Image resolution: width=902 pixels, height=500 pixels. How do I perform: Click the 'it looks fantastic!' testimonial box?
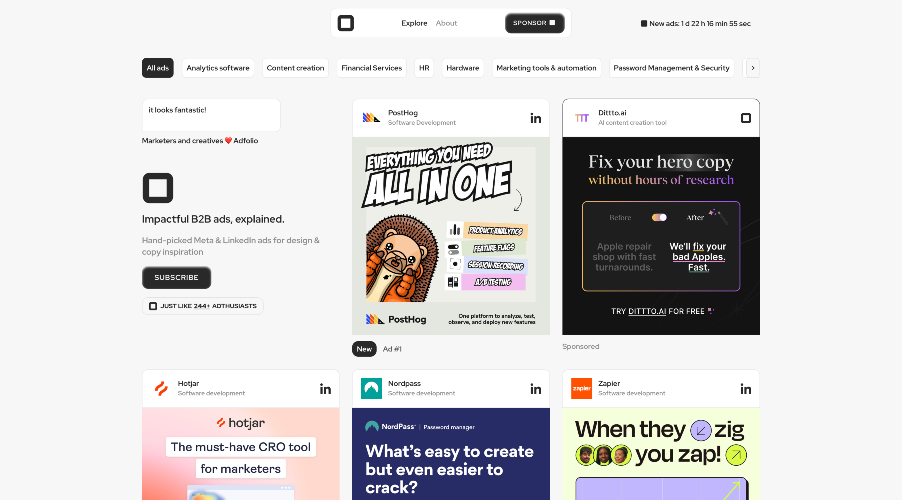click(x=211, y=114)
